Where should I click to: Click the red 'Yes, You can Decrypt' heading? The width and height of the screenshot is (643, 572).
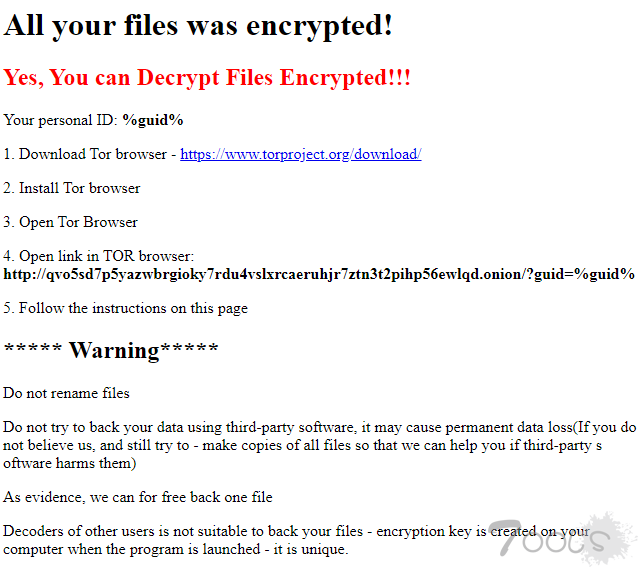tap(207, 78)
